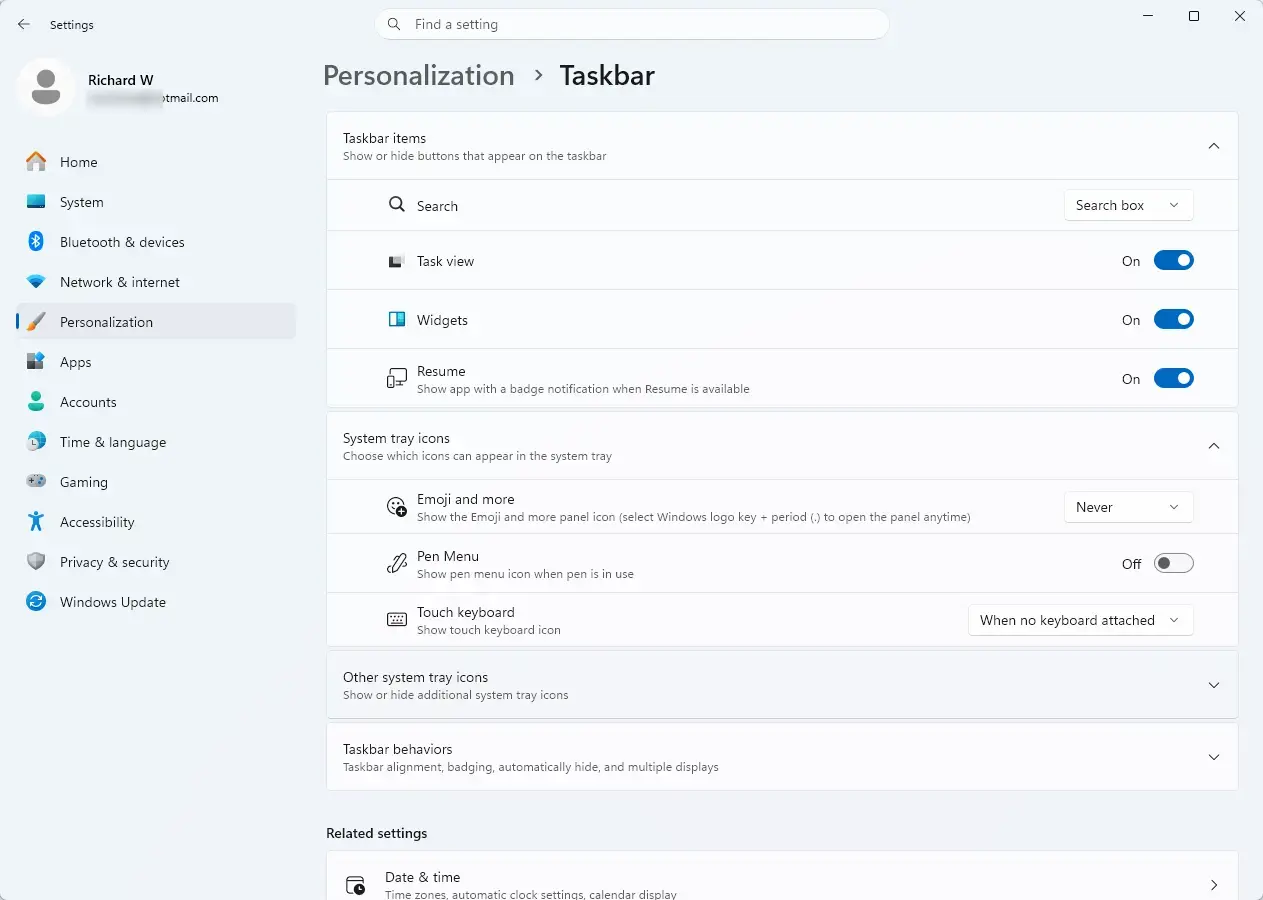Click the 'Related settings' heading text
Screen dimensions: 1263x900
[376, 833]
